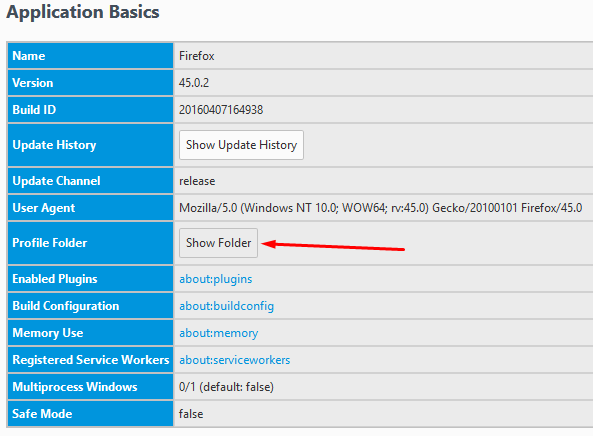
Task: Click the version number 45.0.2
Action: point(194,83)
